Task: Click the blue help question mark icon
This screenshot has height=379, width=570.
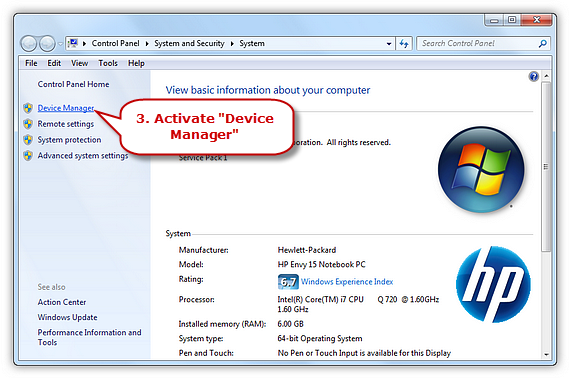Action: coord(533,76)
